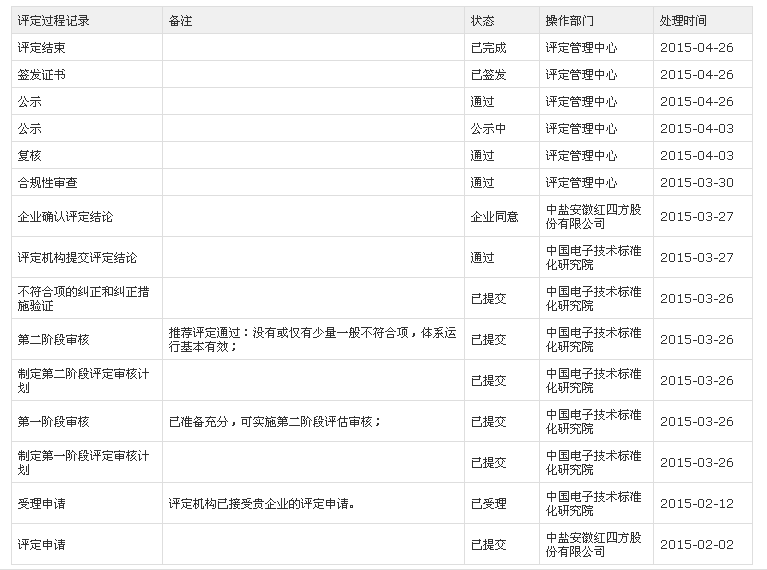Select the 2015-02-02 processing date
This screenshot has height=570, width=767.
click(x=696, y=545)
